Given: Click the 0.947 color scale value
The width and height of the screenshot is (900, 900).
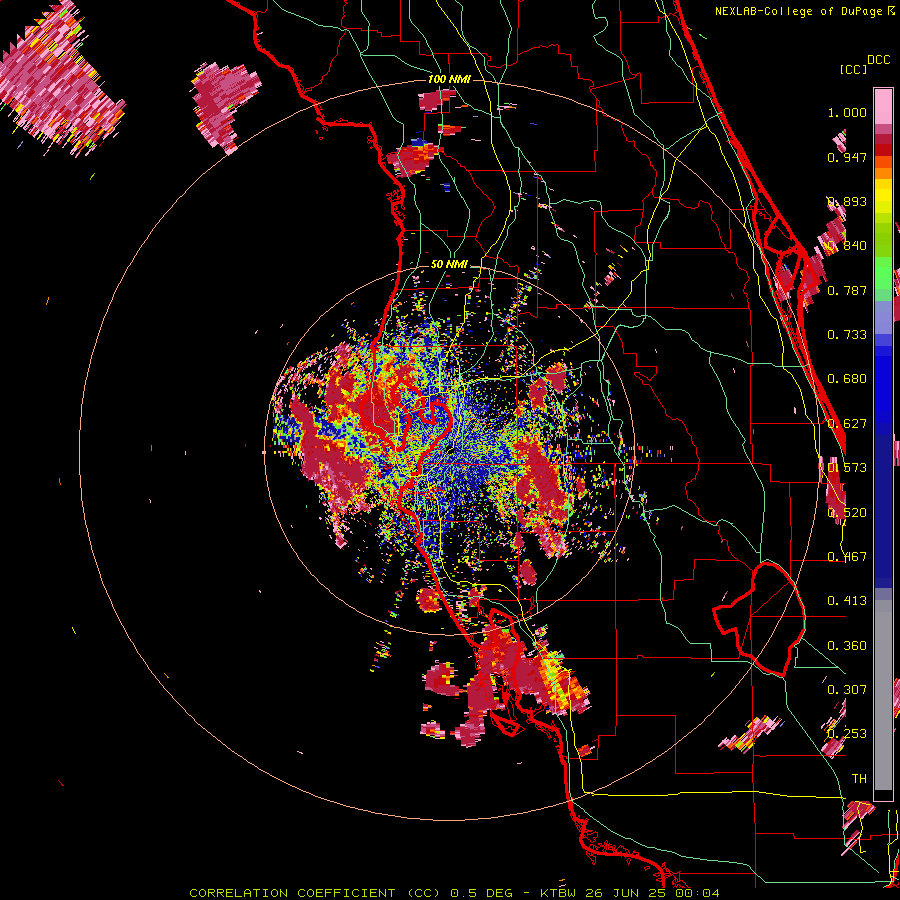Looking at the screenshot, I should point(847,157).
